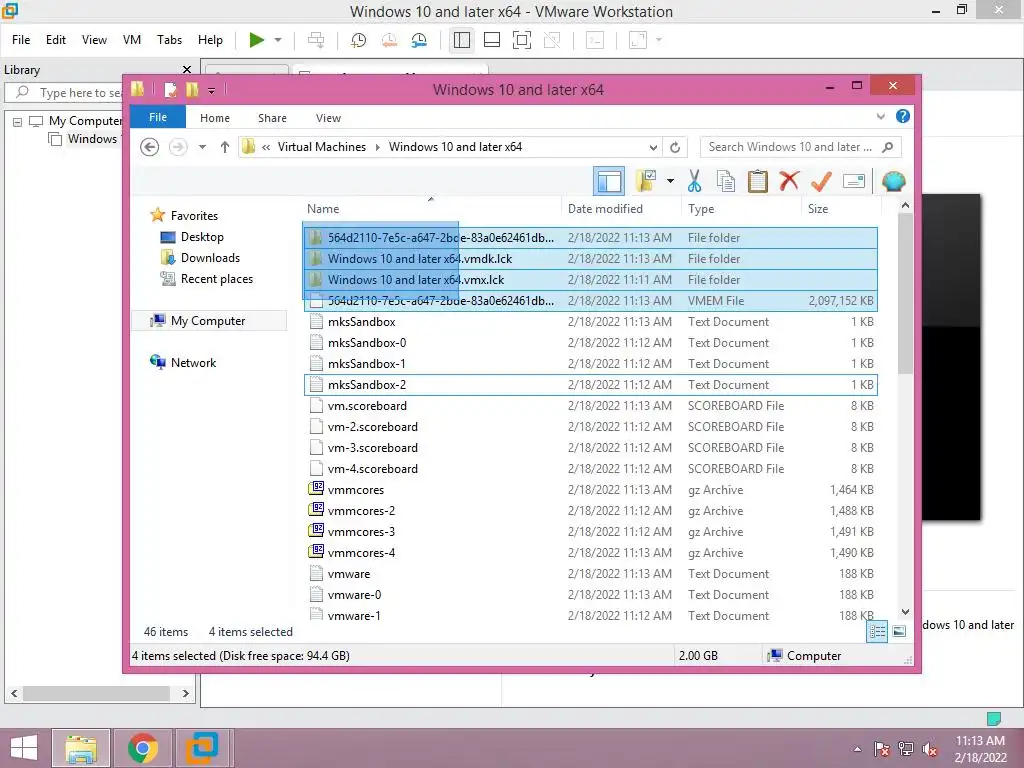This screenshot has width=1024, height=768.
Task: Toggle the navigation pane toolbar button
Action: (609, 181)
